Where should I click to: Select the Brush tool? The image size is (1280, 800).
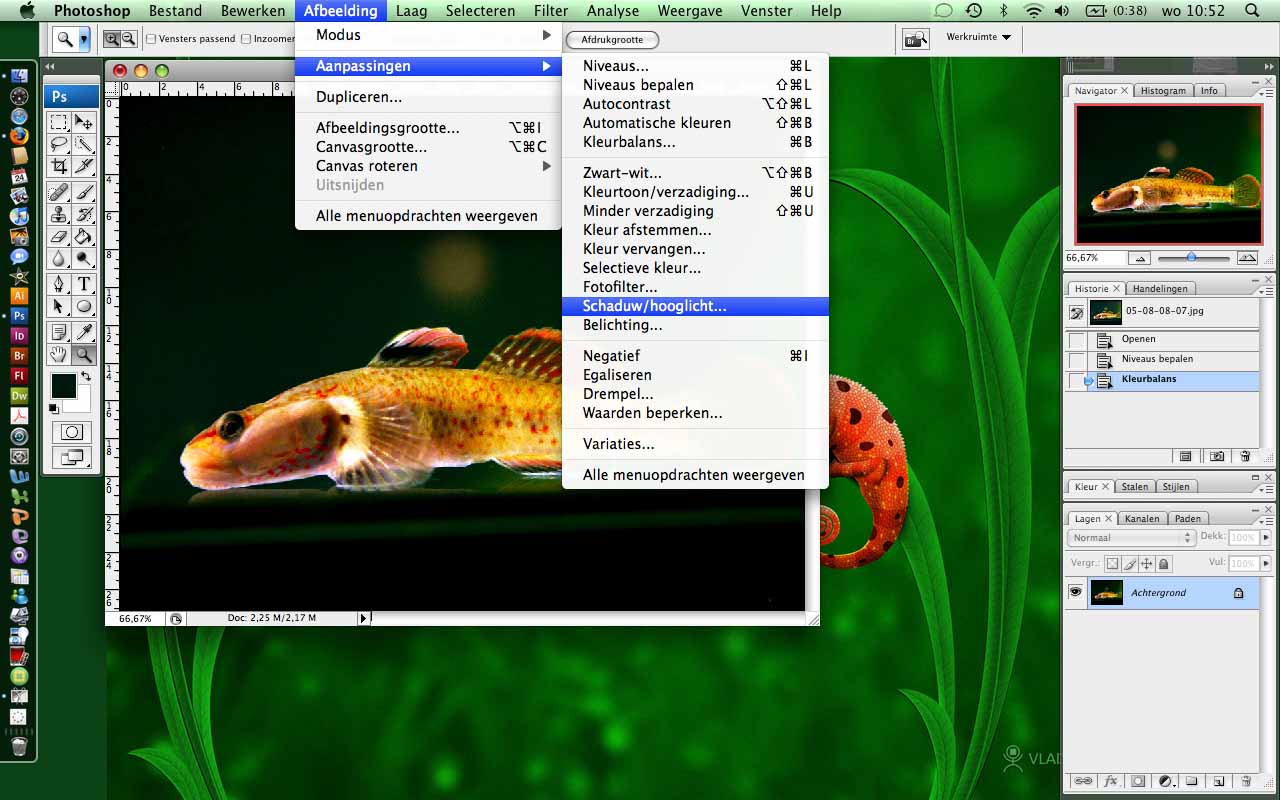(84, 192)
